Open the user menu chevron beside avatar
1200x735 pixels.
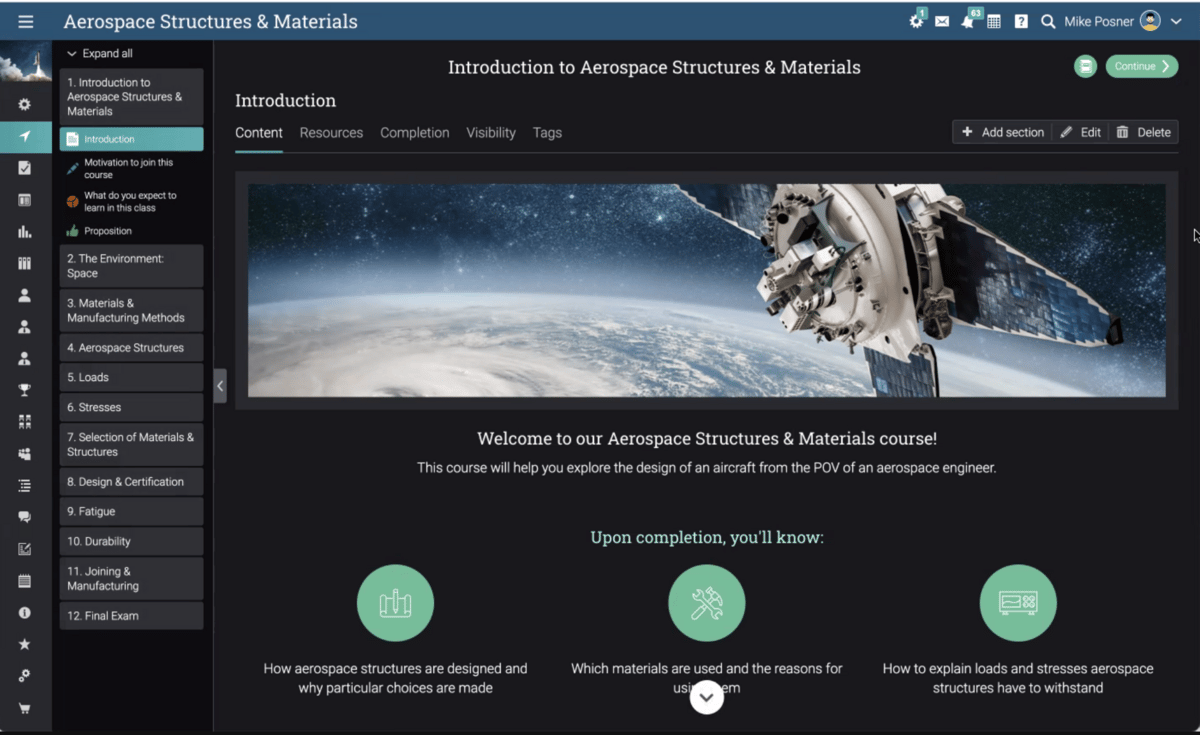pyautogui.click(x=1176, y=21)
